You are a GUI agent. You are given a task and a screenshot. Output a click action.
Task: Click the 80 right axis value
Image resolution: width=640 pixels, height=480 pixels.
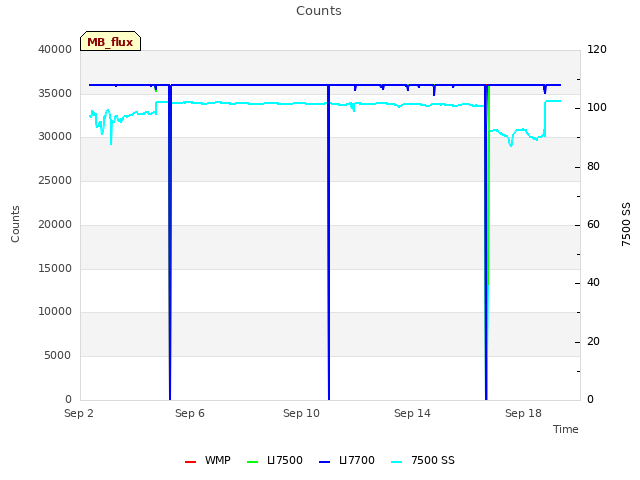click(x=593, y=166)
